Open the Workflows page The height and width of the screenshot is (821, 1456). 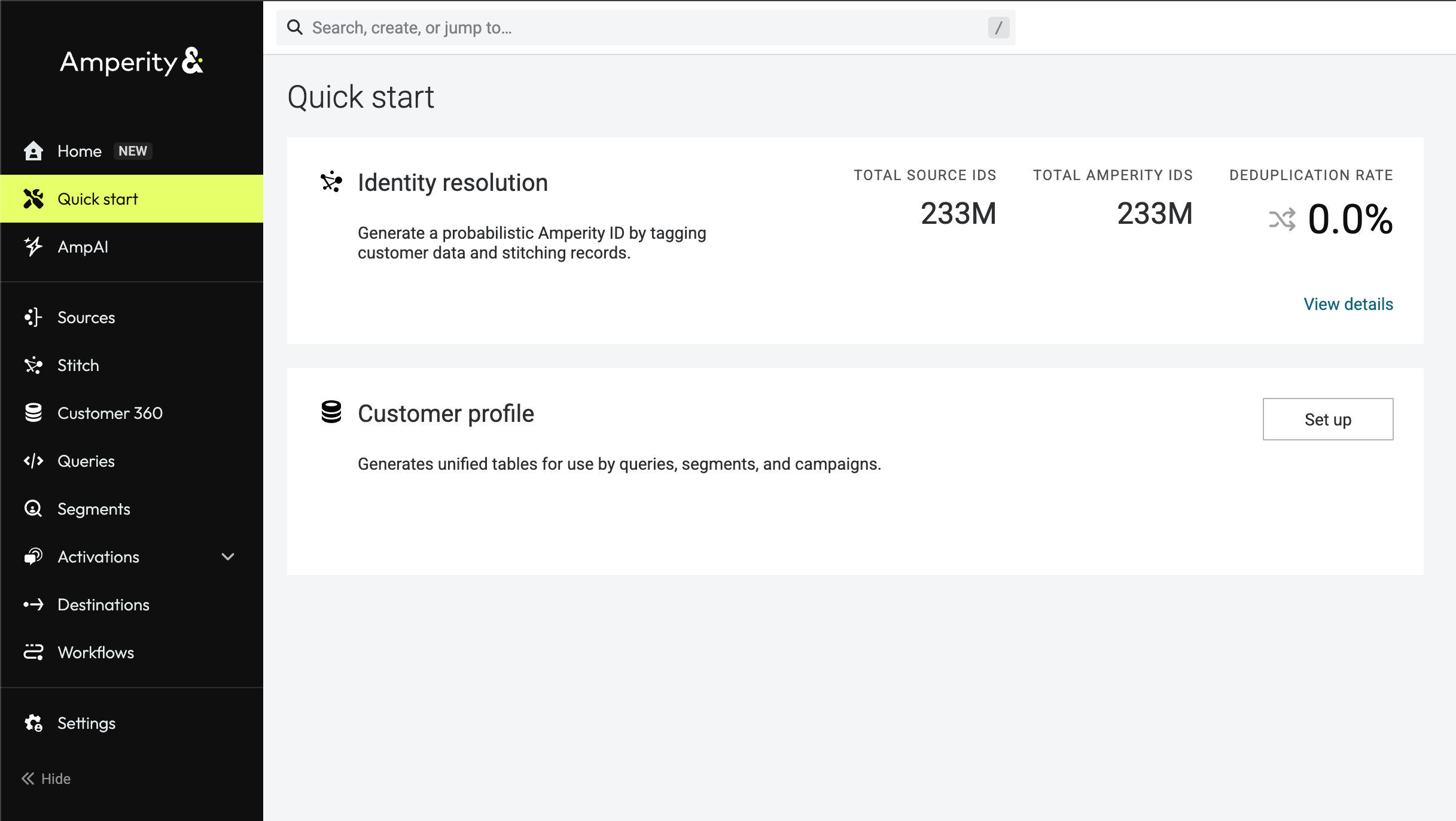pos(132,652)
